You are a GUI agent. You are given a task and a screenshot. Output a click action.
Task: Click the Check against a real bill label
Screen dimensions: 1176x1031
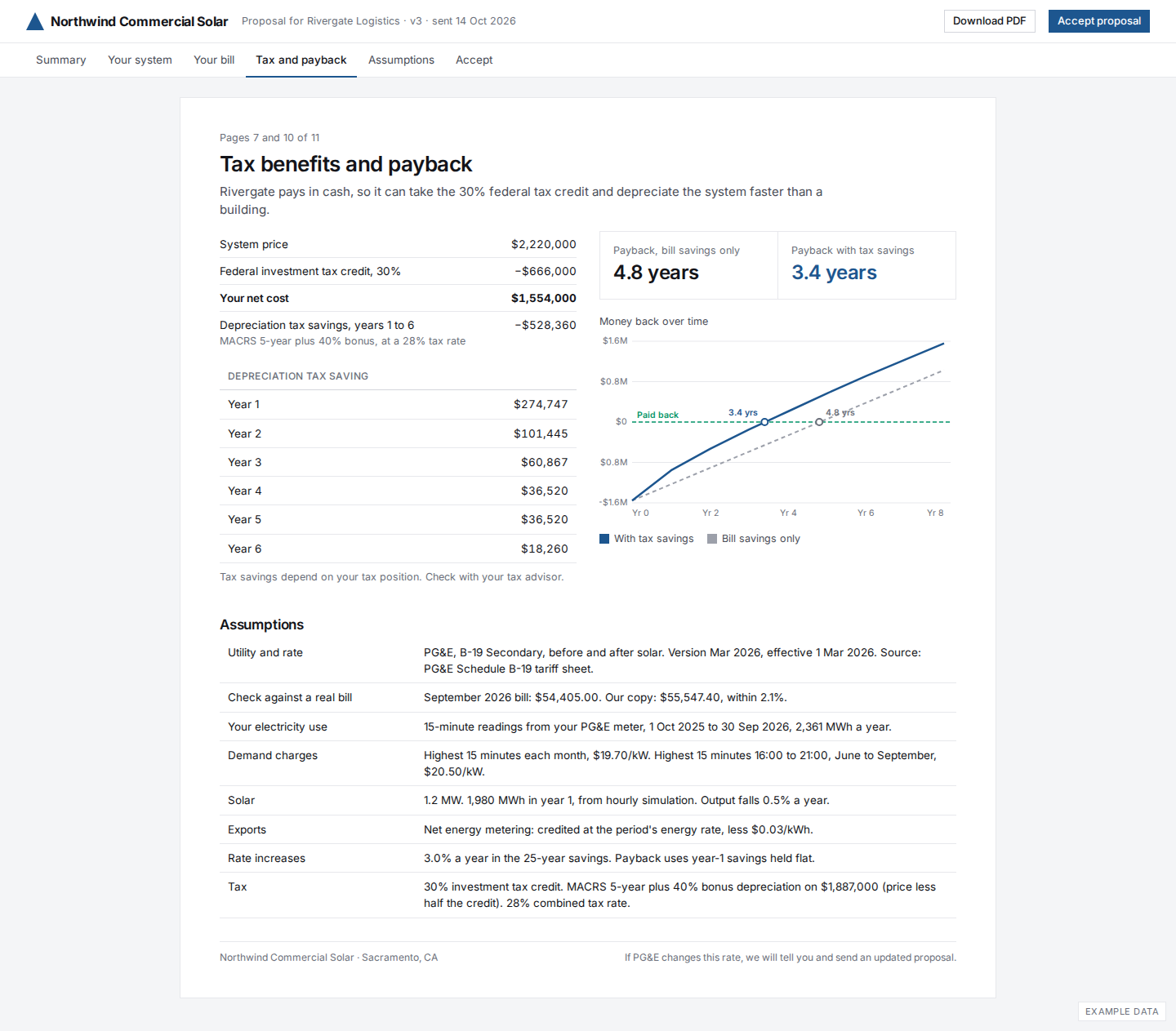290,697
